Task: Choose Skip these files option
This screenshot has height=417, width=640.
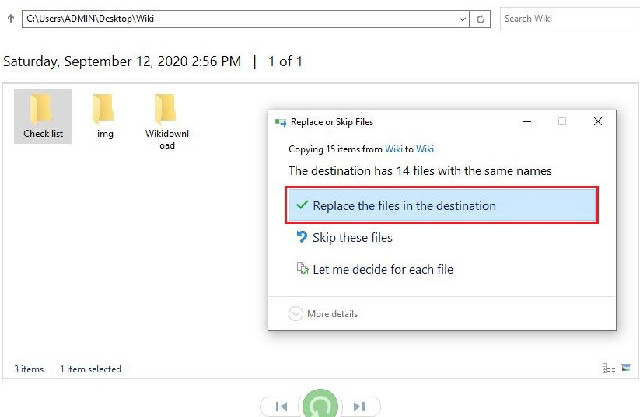Action: point(344,237)
